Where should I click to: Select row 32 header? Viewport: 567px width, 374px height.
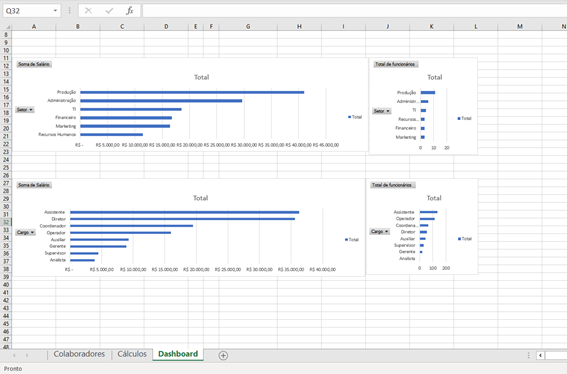click(x=6, y=222)
